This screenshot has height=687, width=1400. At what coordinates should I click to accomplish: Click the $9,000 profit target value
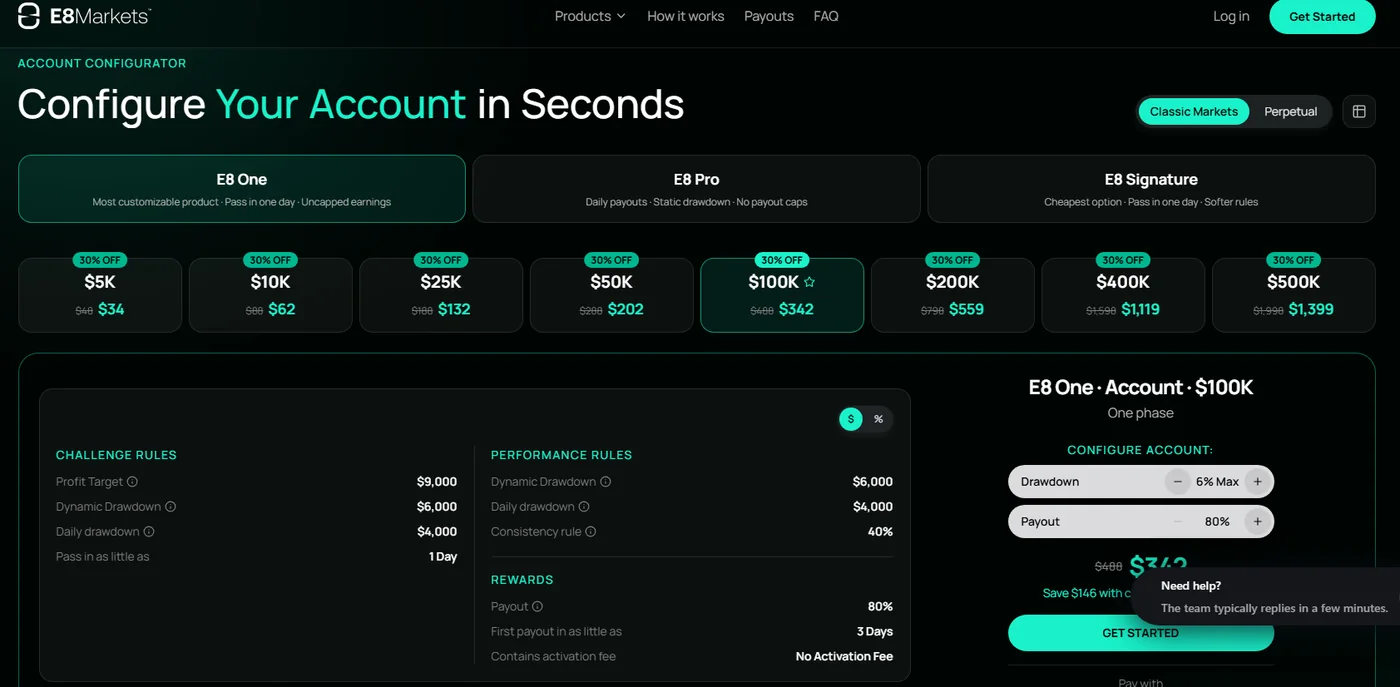(437, 482)
